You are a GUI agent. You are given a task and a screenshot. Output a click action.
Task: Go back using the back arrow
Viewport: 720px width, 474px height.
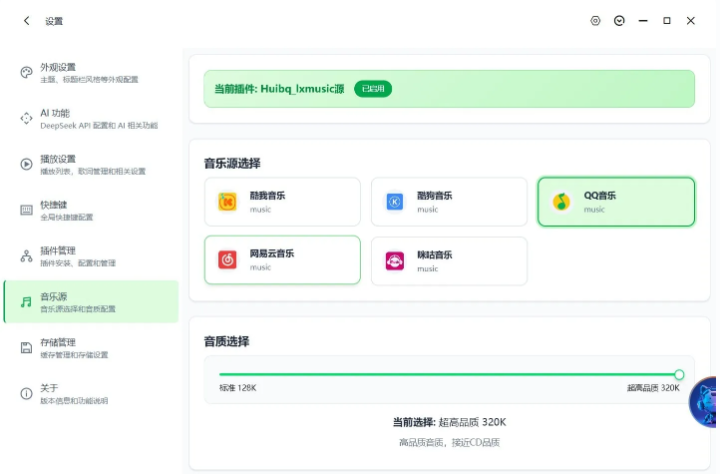27,21
